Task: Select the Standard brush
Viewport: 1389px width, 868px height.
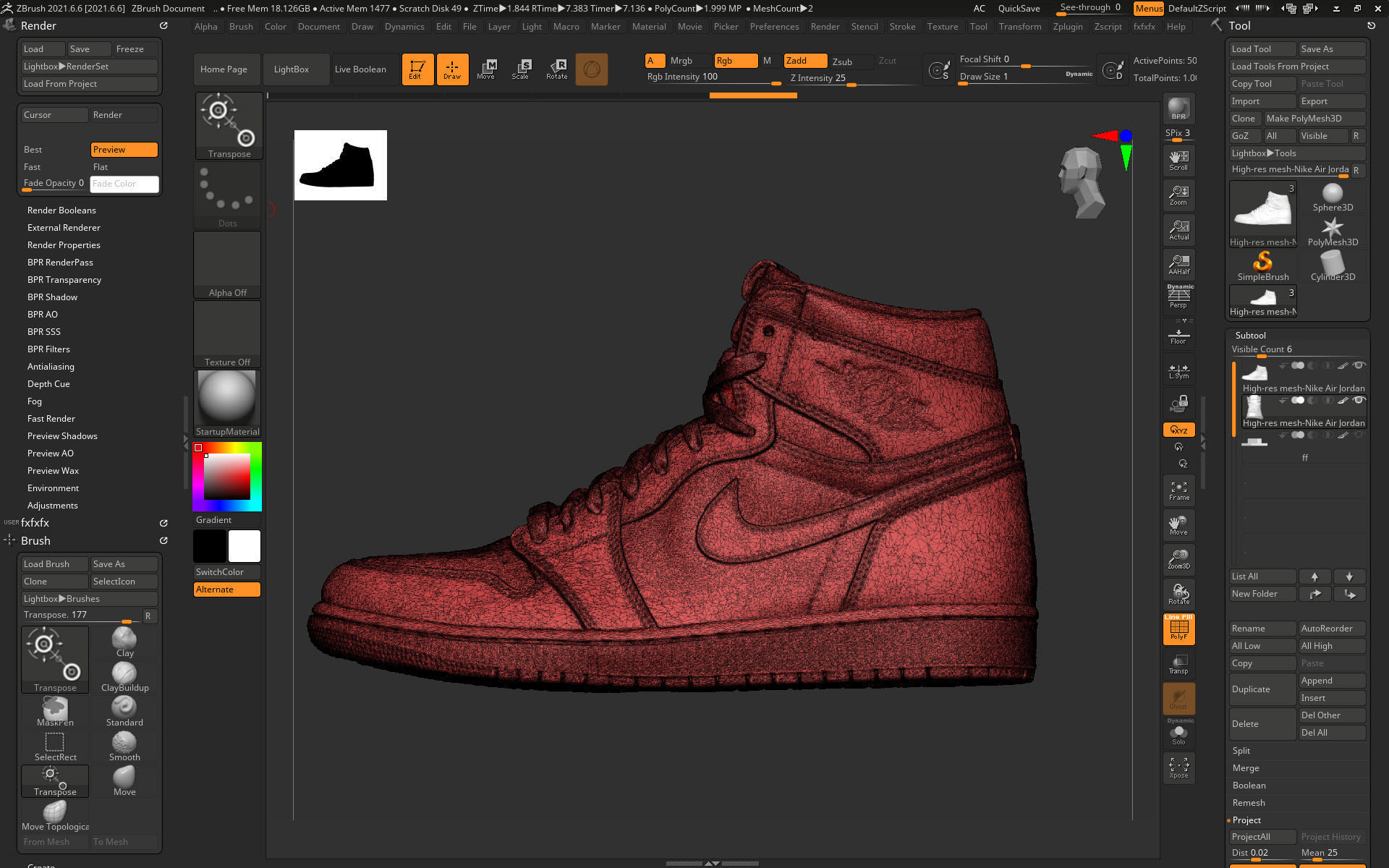Action: [124, 712]
